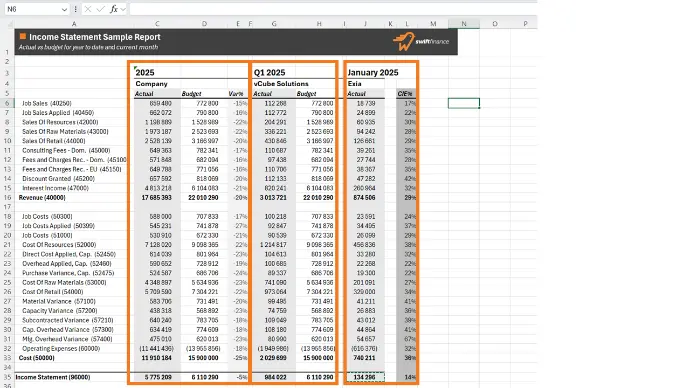690x388 pixels.
Task: Click the 'Direct Cost Applied, Cap. (52450)' label
Action: click(69, 254)
